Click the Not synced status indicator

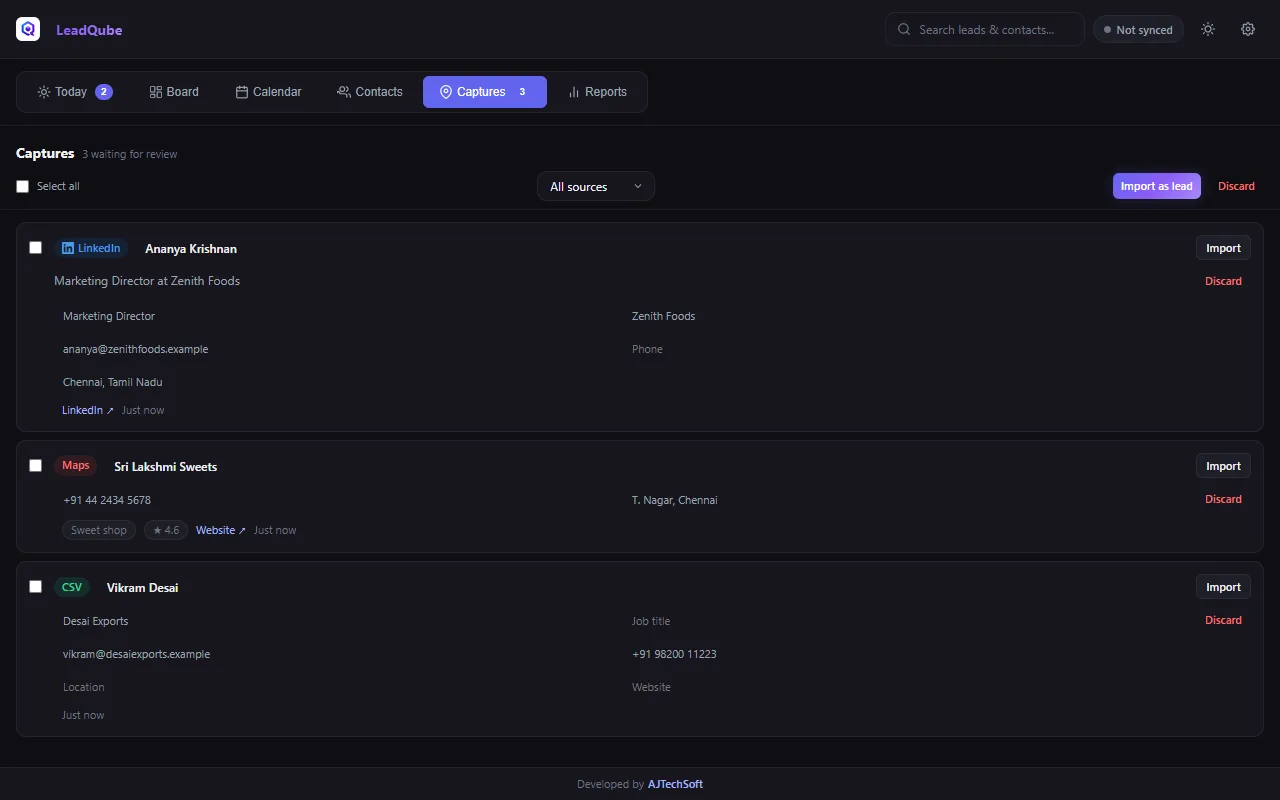click(1138, 30)
